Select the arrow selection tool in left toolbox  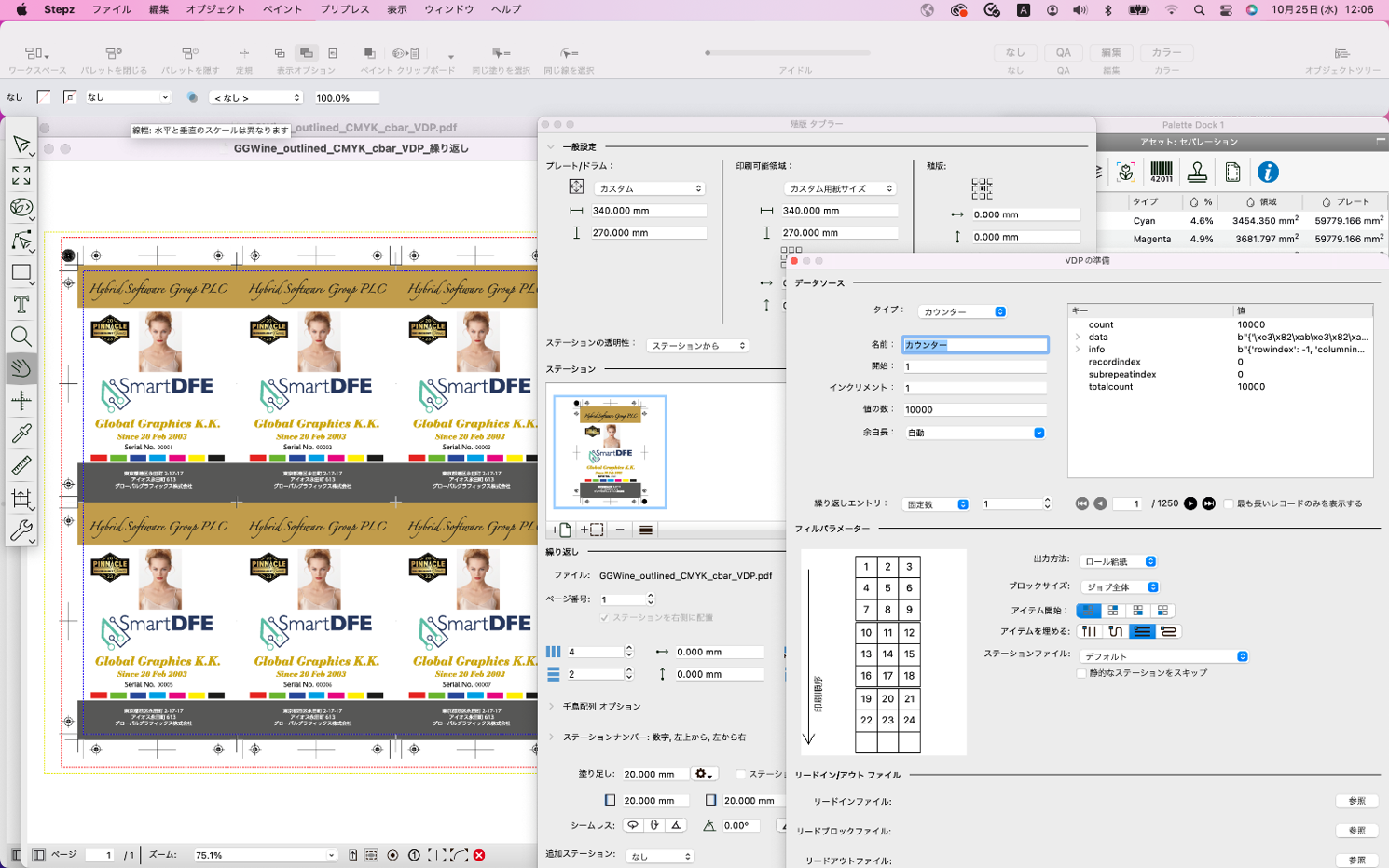point(21,144)
